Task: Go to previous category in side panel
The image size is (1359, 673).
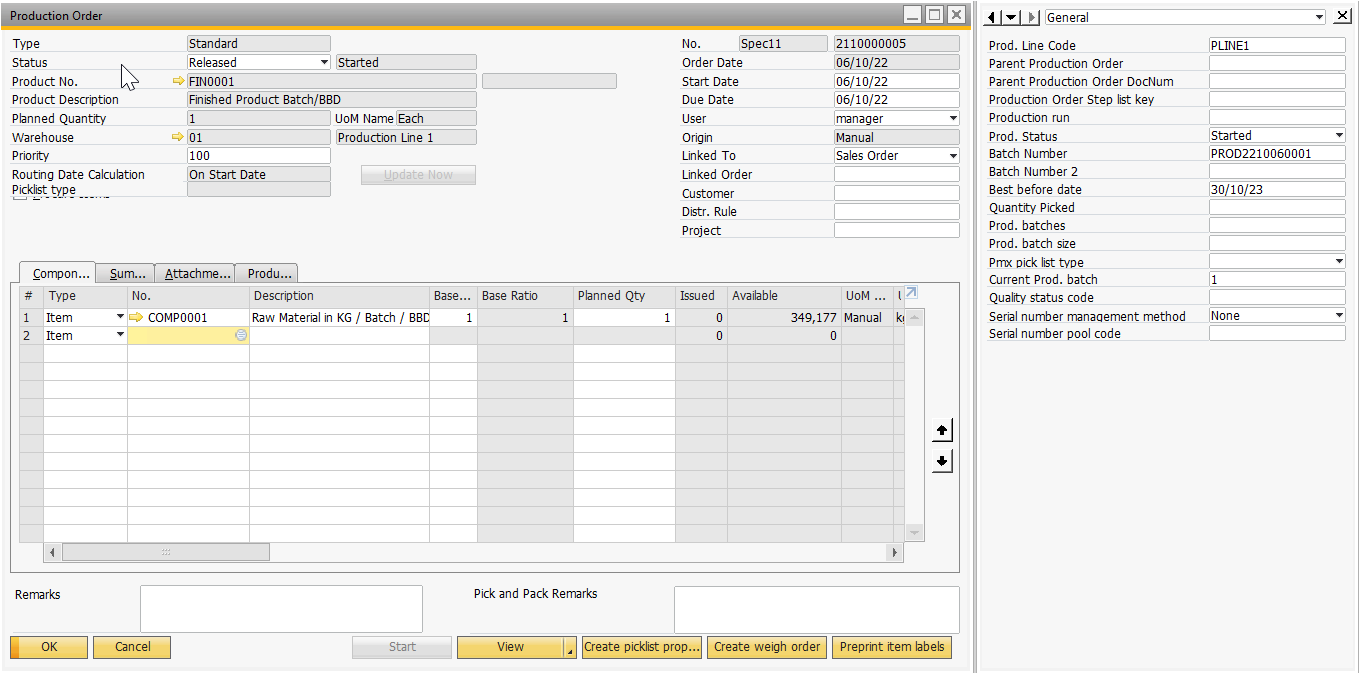Action: pyautogui.click(x=993, y=17)
